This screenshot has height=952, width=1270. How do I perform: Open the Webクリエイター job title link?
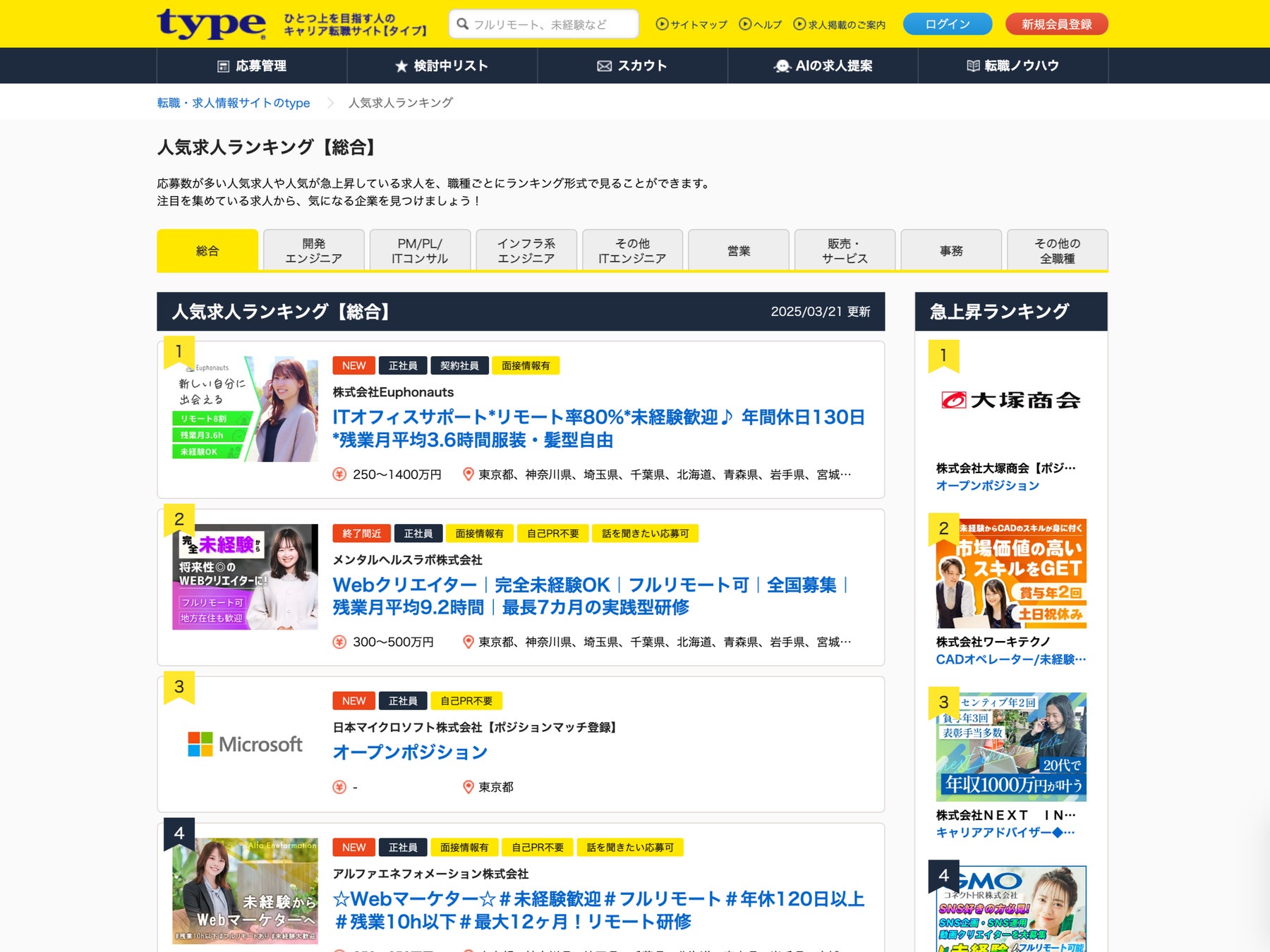[x=591, y=596]
